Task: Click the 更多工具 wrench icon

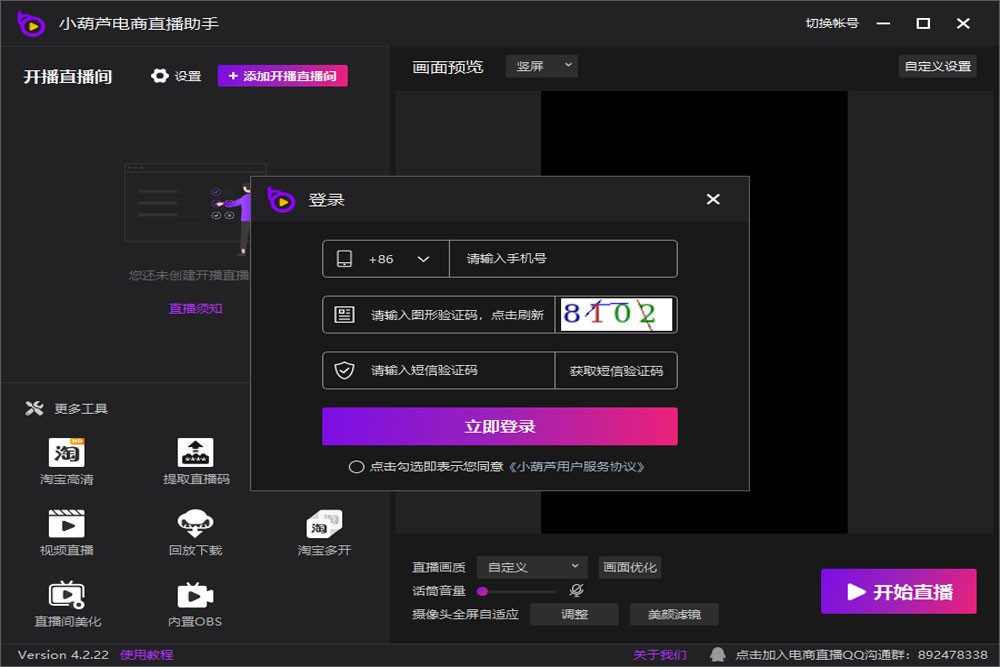Action: [x=34, y=408]
